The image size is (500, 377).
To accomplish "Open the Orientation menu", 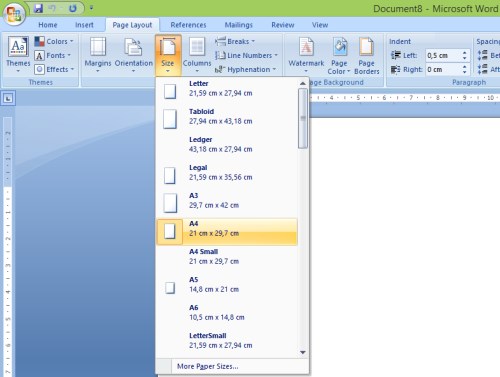I will pos(134,55).
